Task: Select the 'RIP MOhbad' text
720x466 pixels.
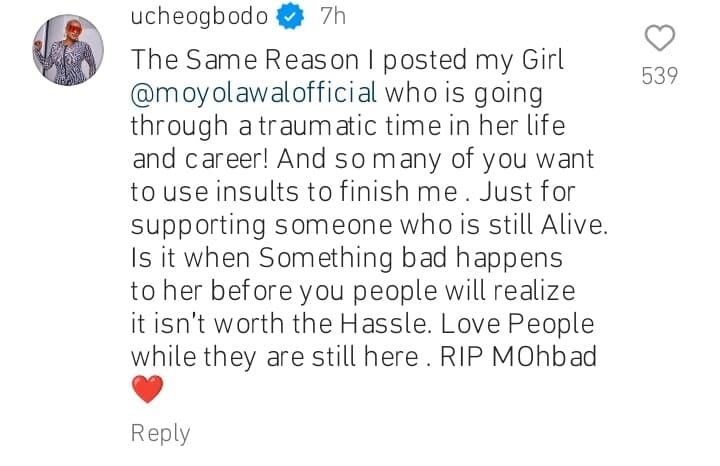Action: (x=518, y=357)
